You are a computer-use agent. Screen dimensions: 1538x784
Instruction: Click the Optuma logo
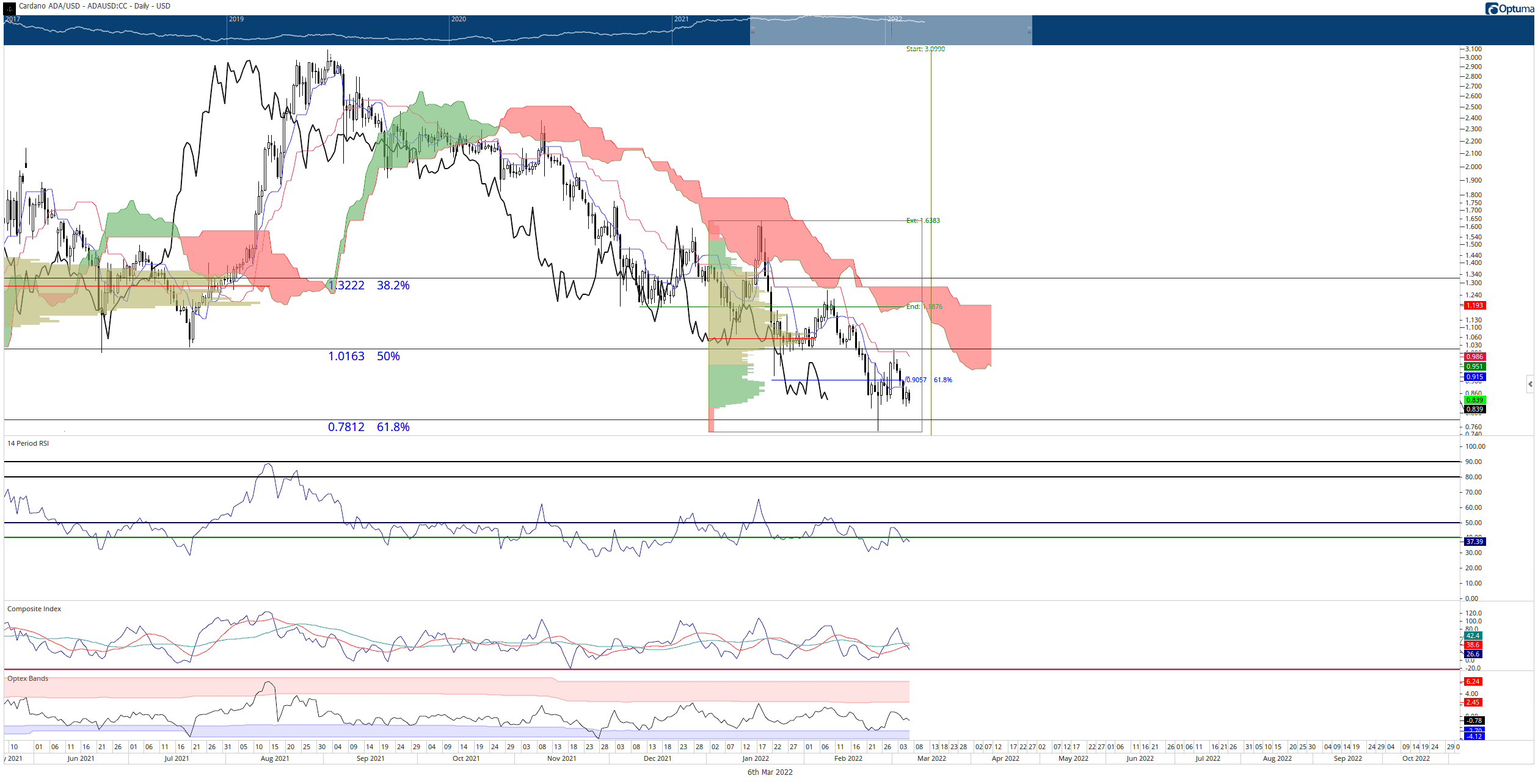click(x=1509, y=8)
